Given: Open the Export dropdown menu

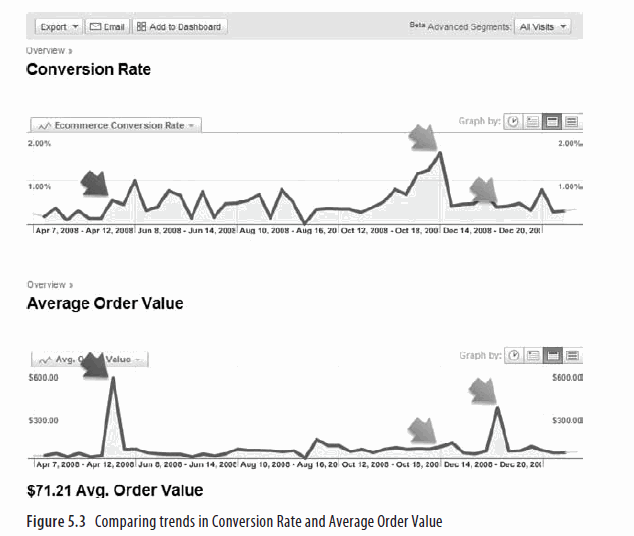Looking at the screenshot, I should (x=58, y=26).
